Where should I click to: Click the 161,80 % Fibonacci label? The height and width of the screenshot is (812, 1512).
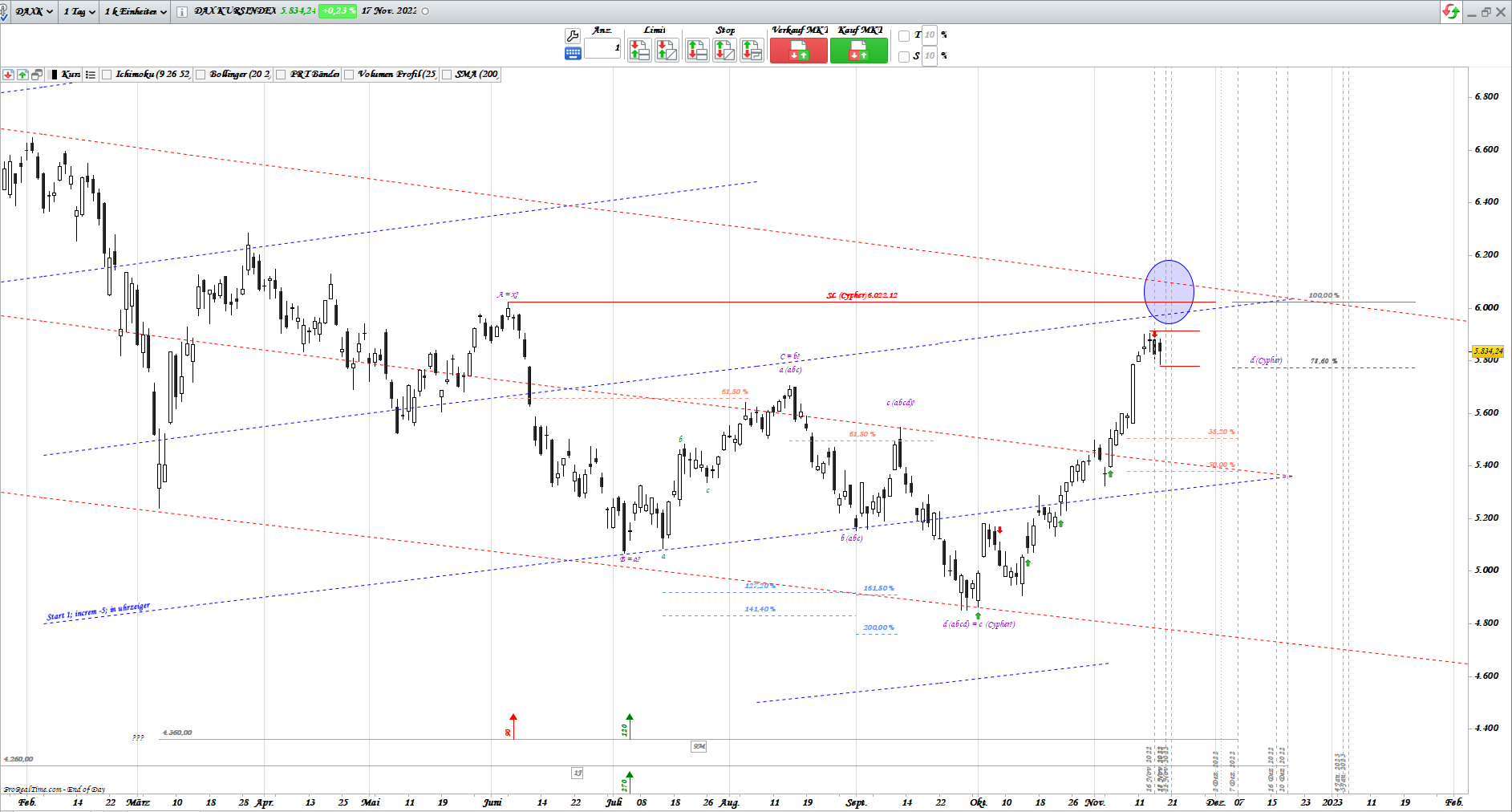click(x=878, y=588)
